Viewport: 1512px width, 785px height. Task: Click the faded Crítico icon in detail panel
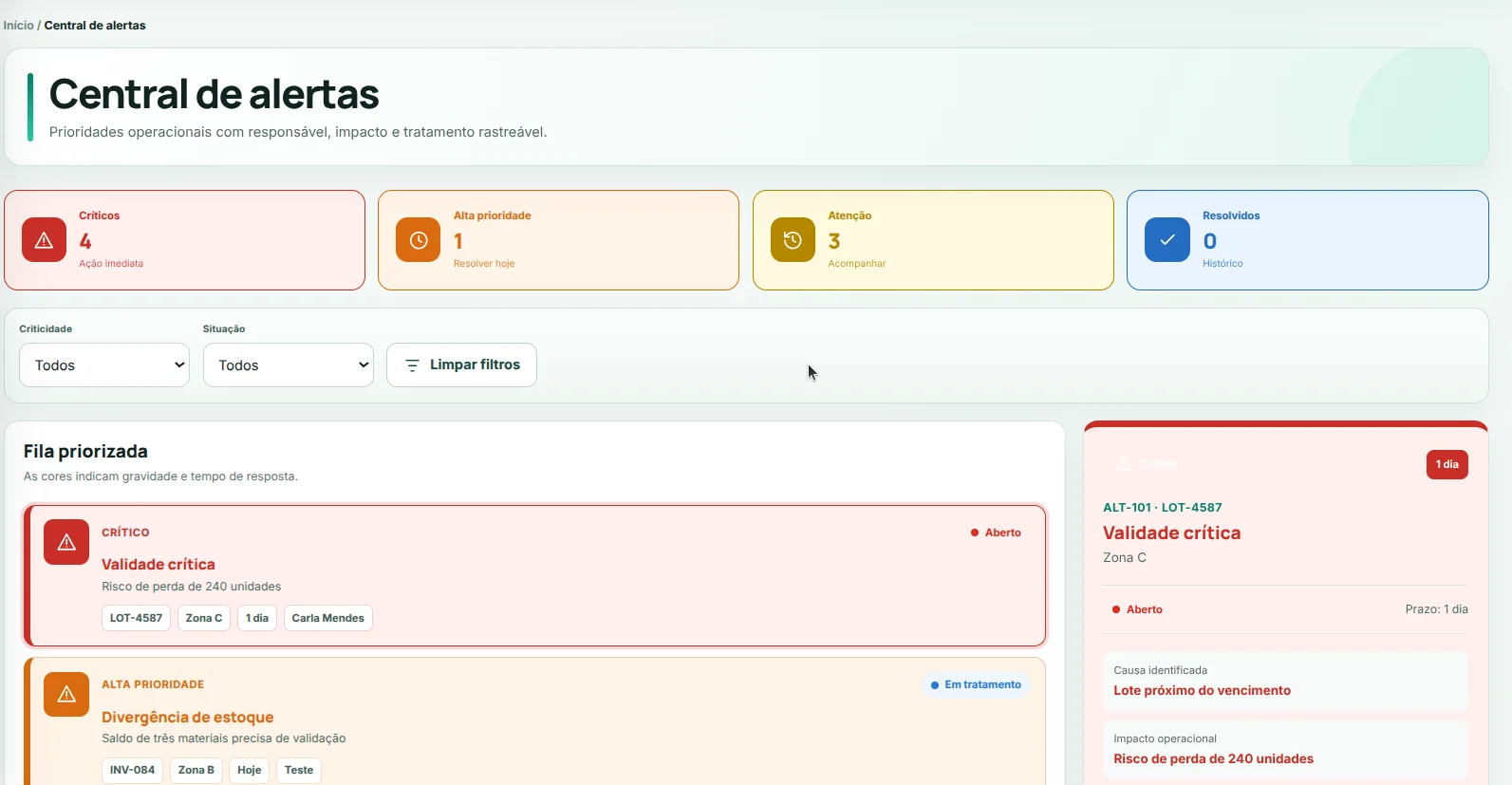[x=1124, y=464]
